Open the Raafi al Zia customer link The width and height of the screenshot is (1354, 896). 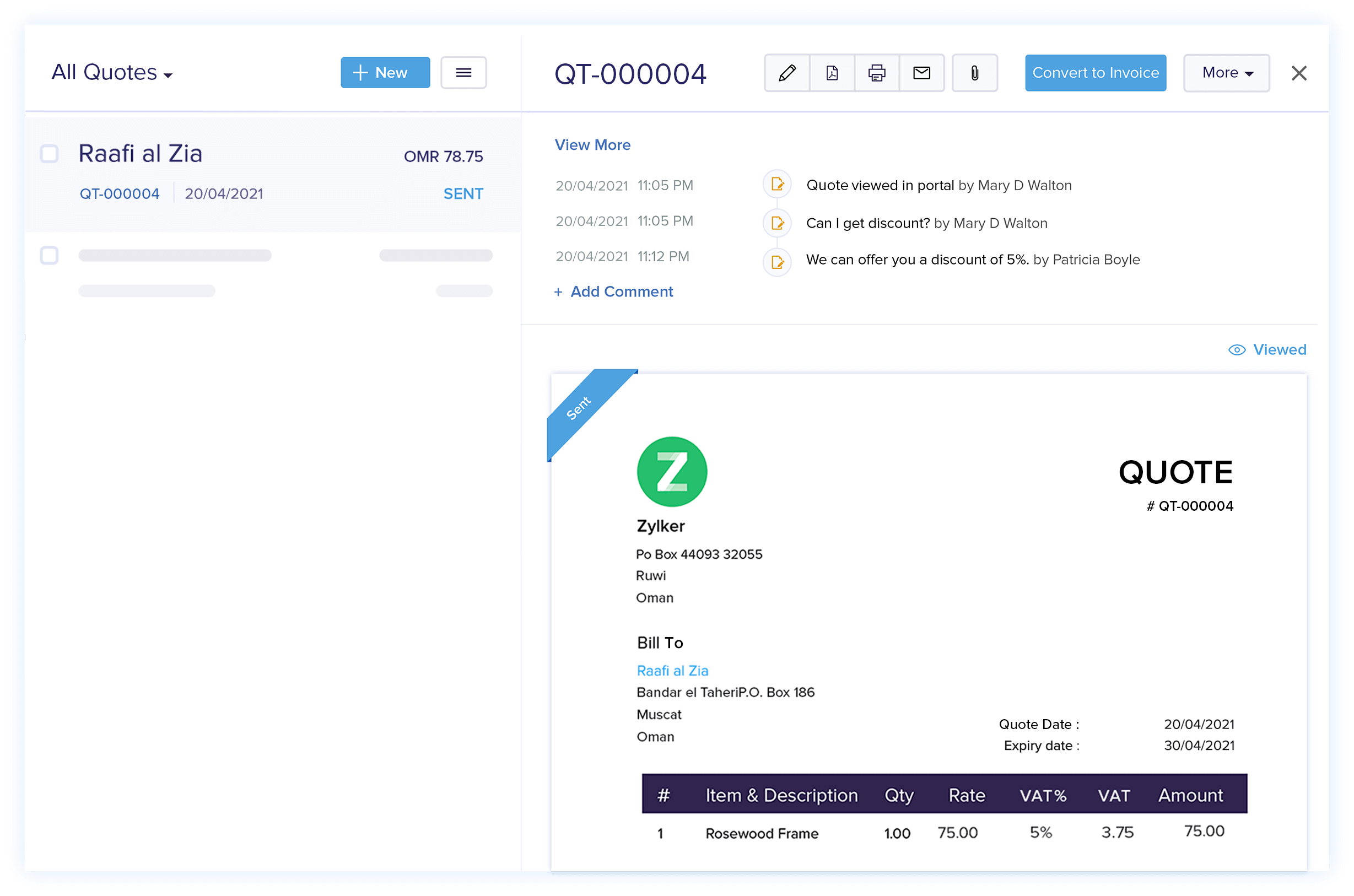pyautogui.click(x=672, y=670)
